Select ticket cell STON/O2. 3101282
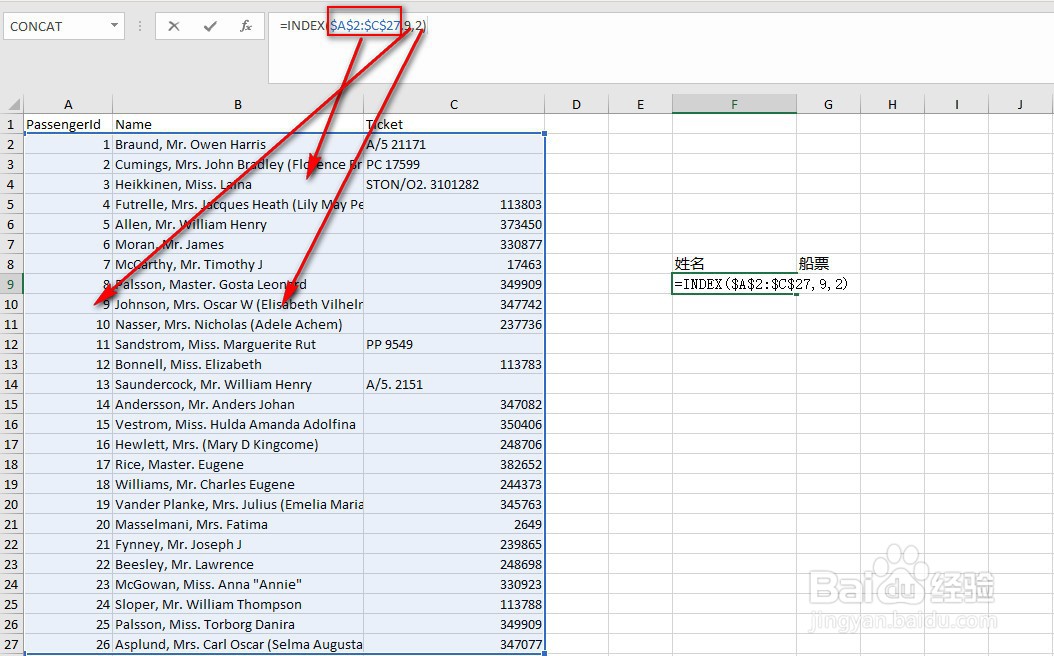Screen dimensions: 1054x656 point(454,184)
